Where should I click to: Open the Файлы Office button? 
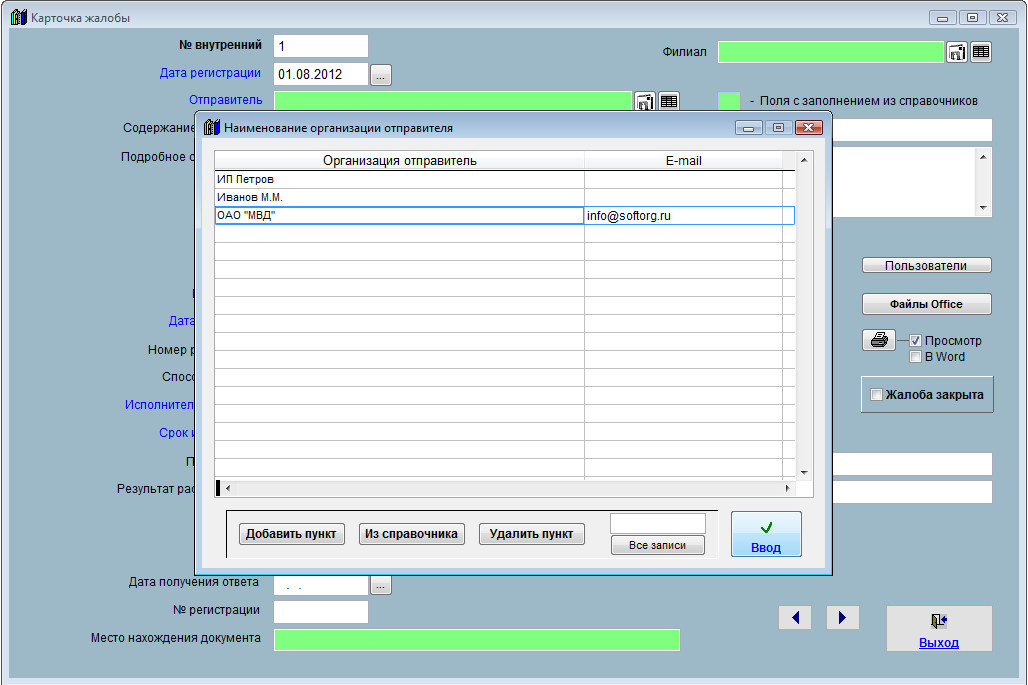[x=926, y=304]
